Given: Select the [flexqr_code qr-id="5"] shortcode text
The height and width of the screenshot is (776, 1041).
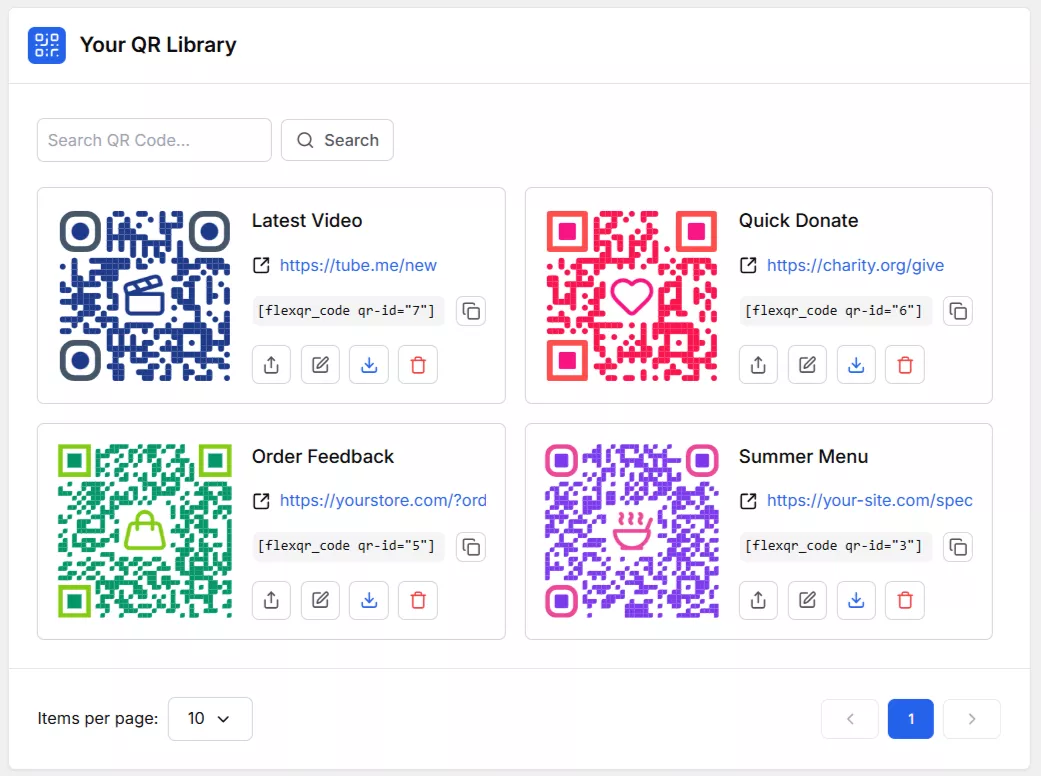Looking at the screenshot, I should pos(346,546).
